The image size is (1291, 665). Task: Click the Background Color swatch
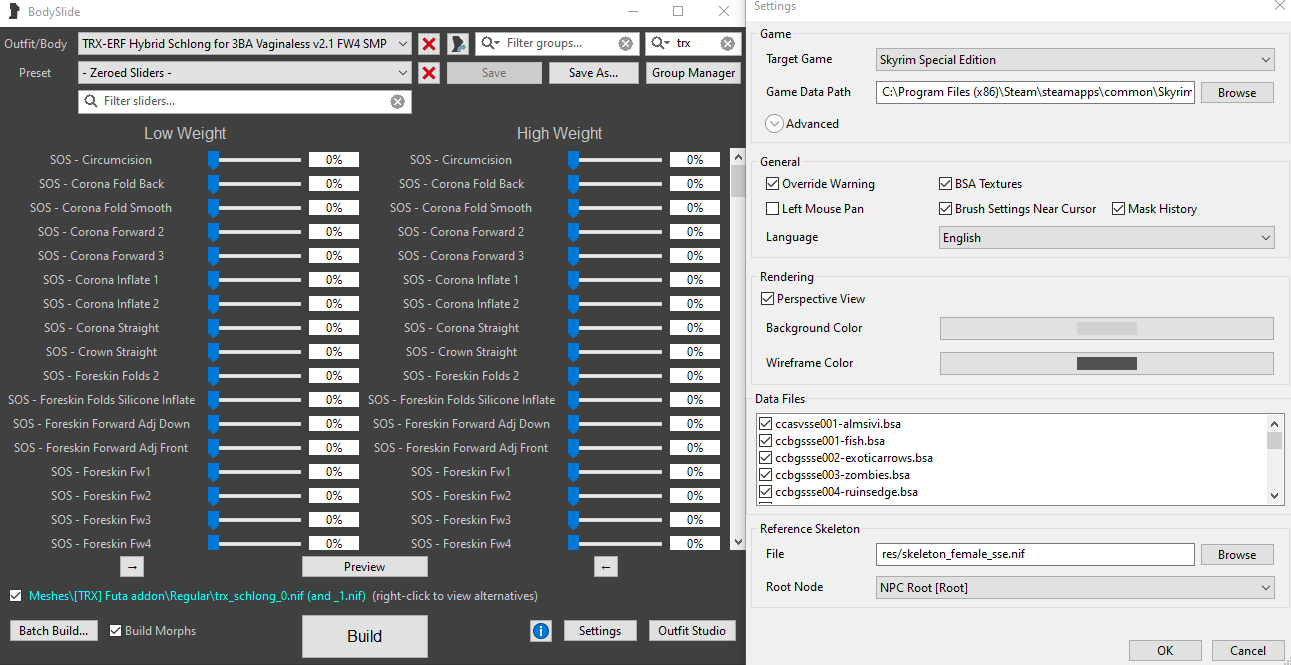tap(1107, 328)
